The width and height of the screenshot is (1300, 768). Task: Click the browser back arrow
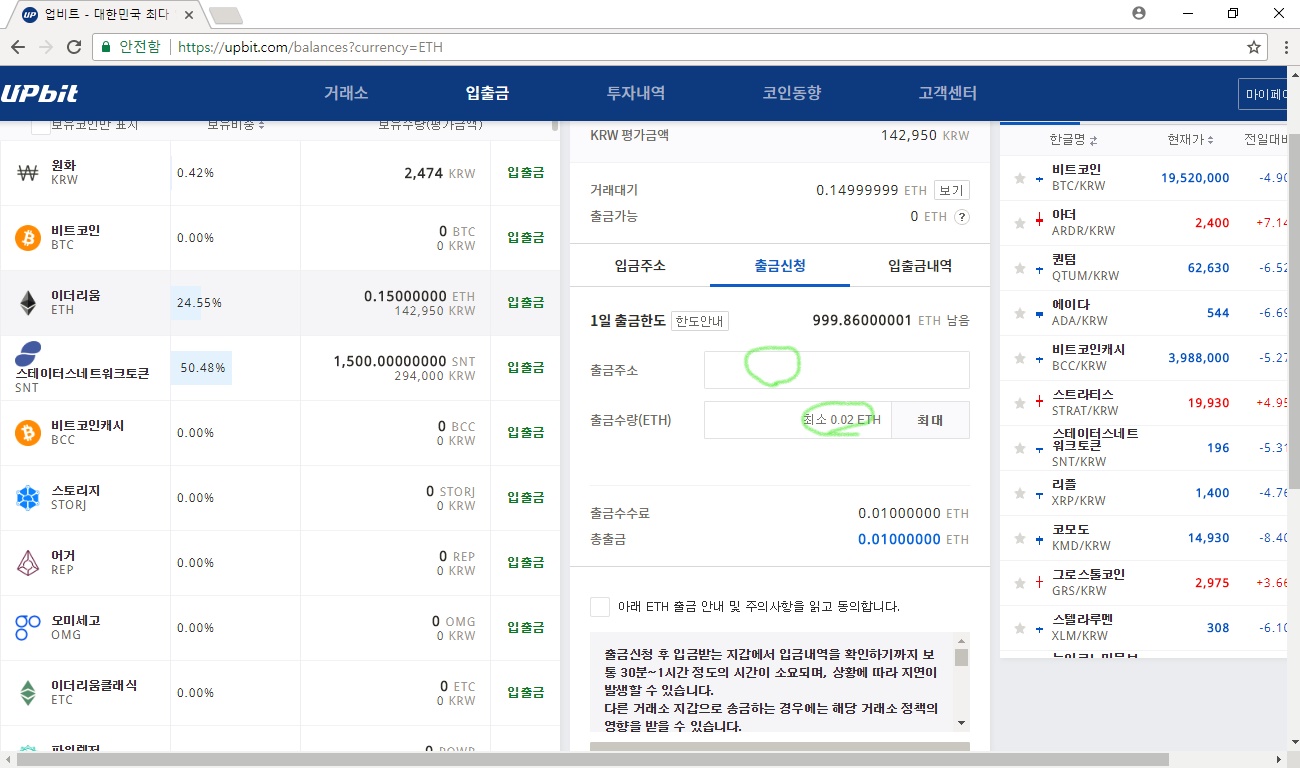18,47
